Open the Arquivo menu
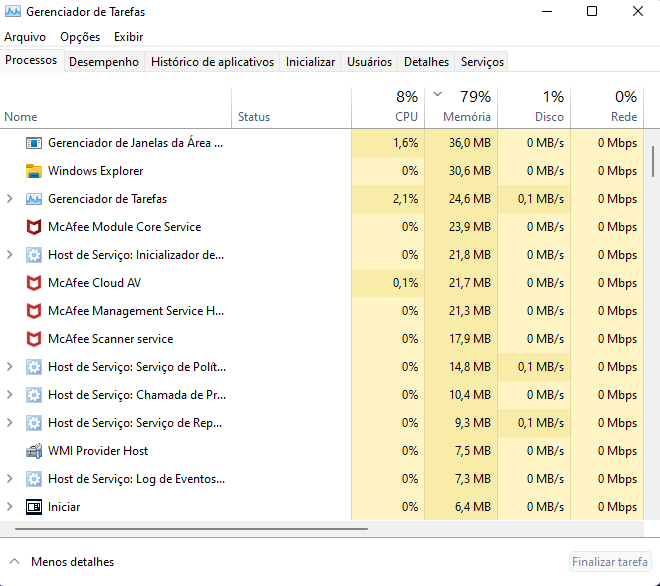The width and height of the screenshot is (660, 586). click(25, 37)
